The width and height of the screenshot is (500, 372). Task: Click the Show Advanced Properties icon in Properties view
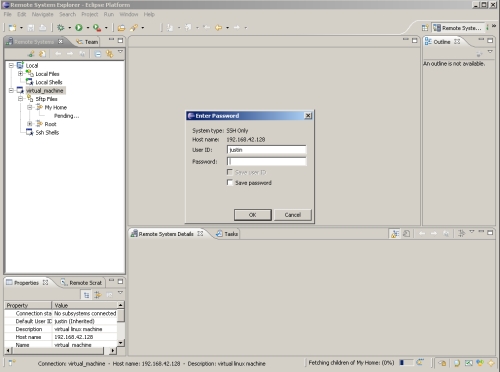point(98,295)
